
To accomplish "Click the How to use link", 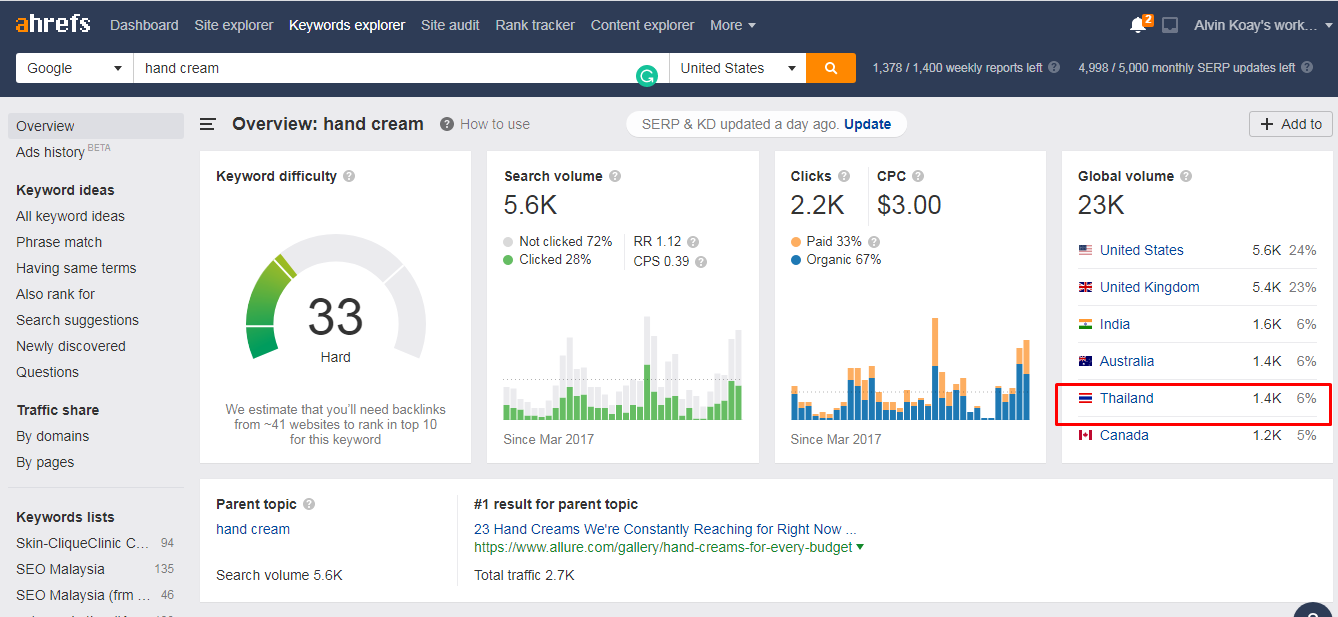I will (x=495, y=124).
